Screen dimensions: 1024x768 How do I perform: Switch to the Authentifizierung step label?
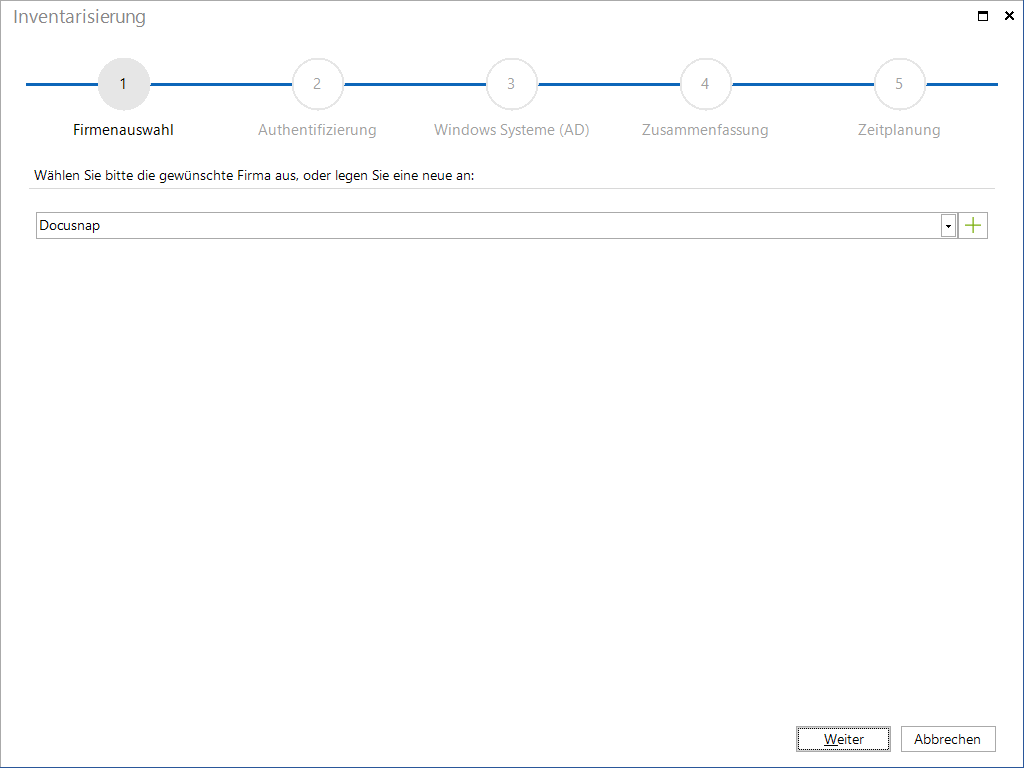[x=317, y=130]
